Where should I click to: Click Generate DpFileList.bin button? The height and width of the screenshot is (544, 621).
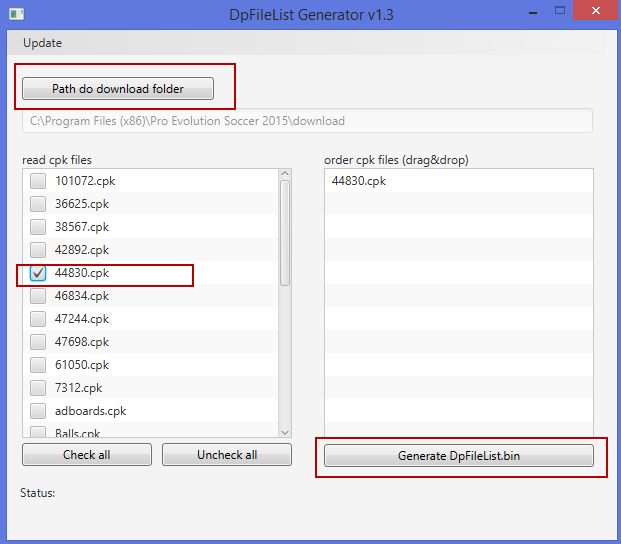459,455
